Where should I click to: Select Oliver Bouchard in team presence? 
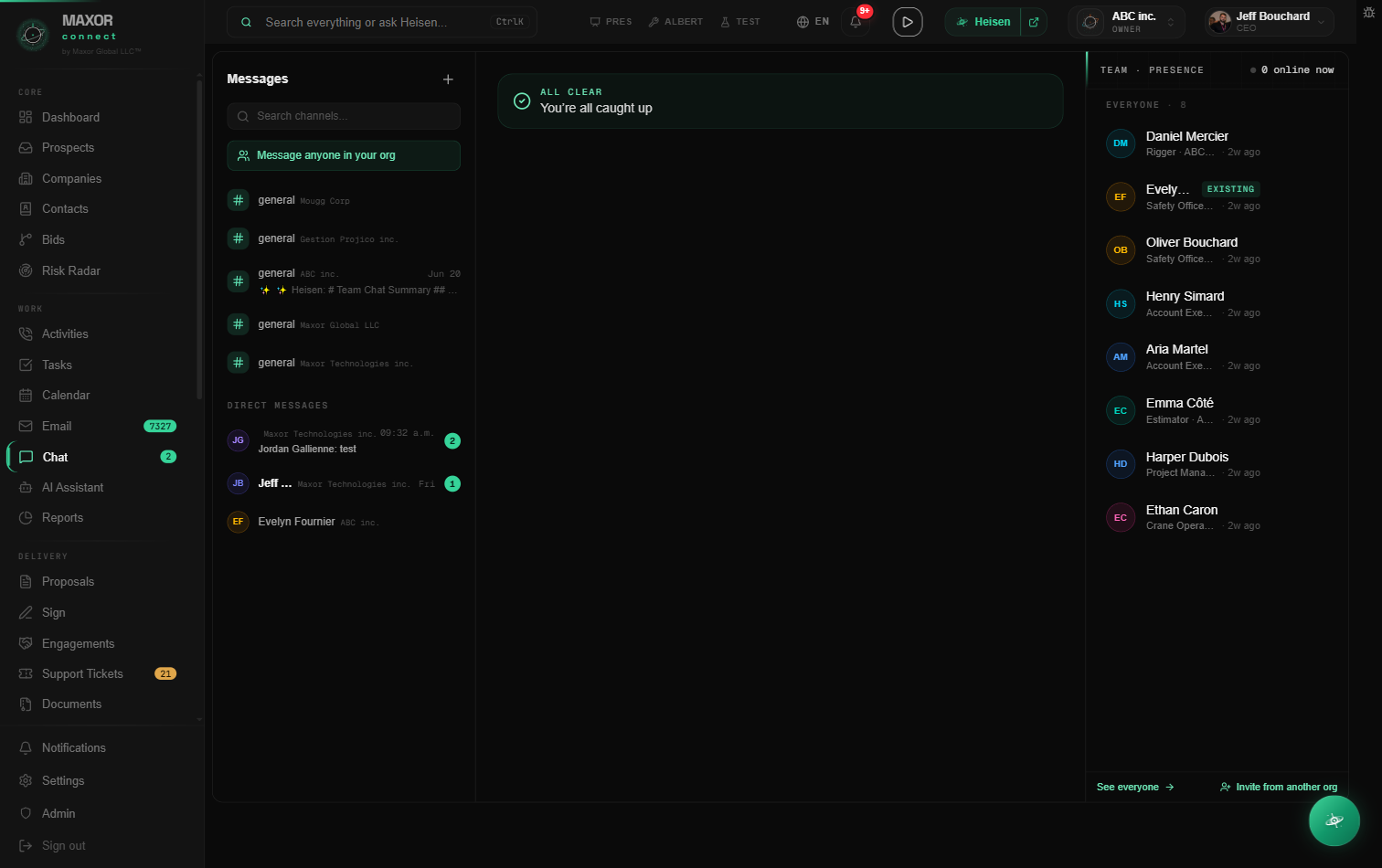click(x=1217, y=250)
